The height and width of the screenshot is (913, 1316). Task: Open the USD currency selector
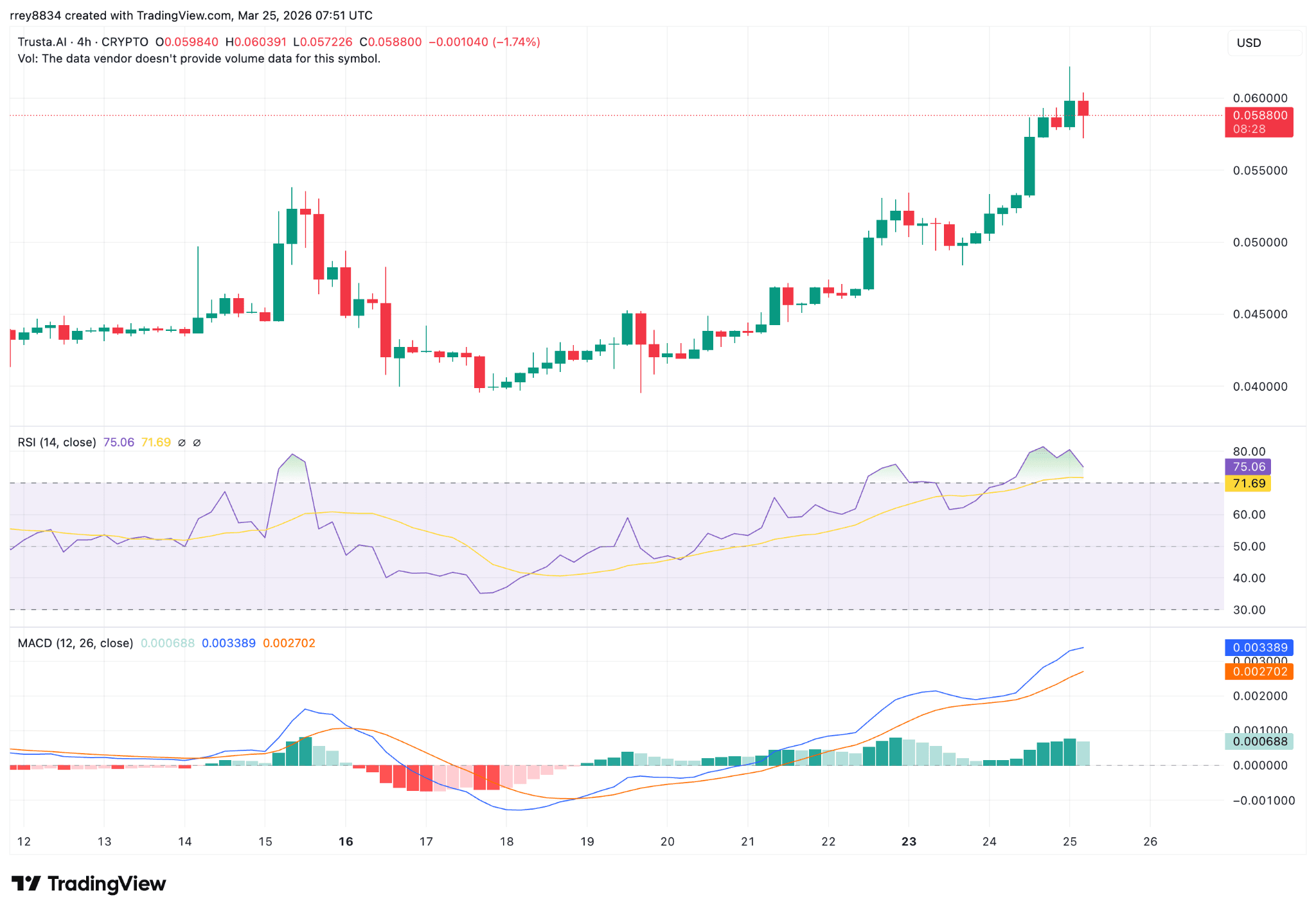click(x=1264, y=43)
